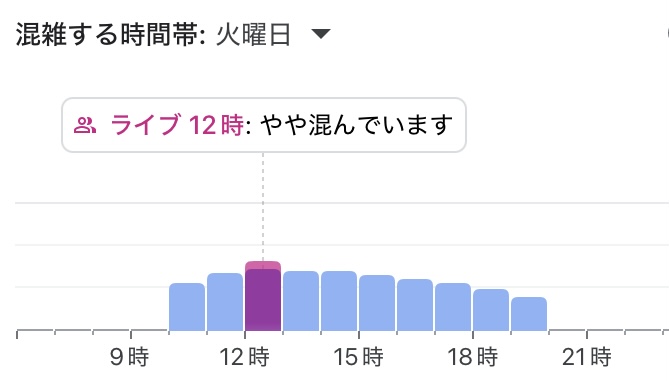Image resolution: width=669 pixels, height=381 pixels.
Task: Select the 17時 bar in the chart
Action: [x=453, y=307]
